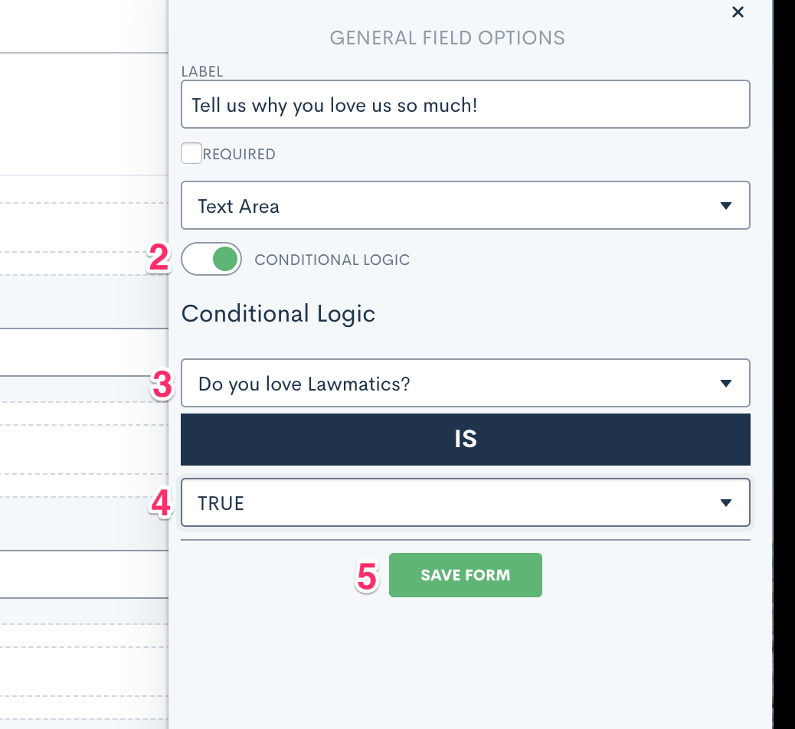Click the Conditional Logic section heading
Screen dimensions: 795x729
(x=278, y=314)
